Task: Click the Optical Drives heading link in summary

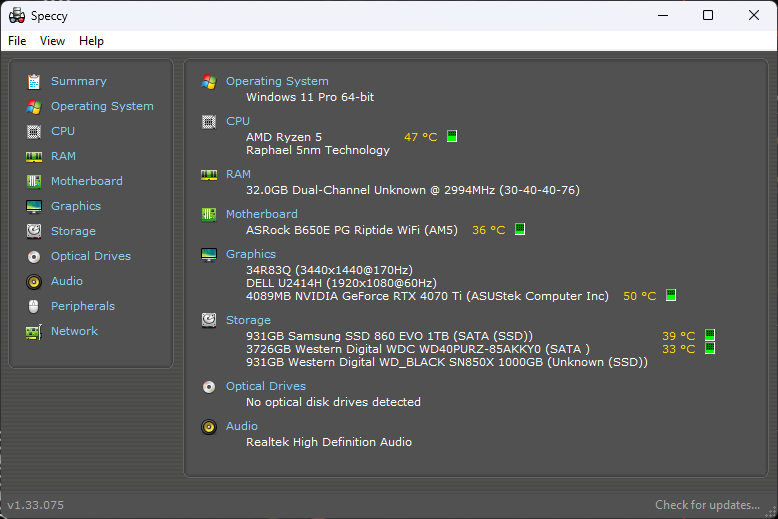Action: 266,386
